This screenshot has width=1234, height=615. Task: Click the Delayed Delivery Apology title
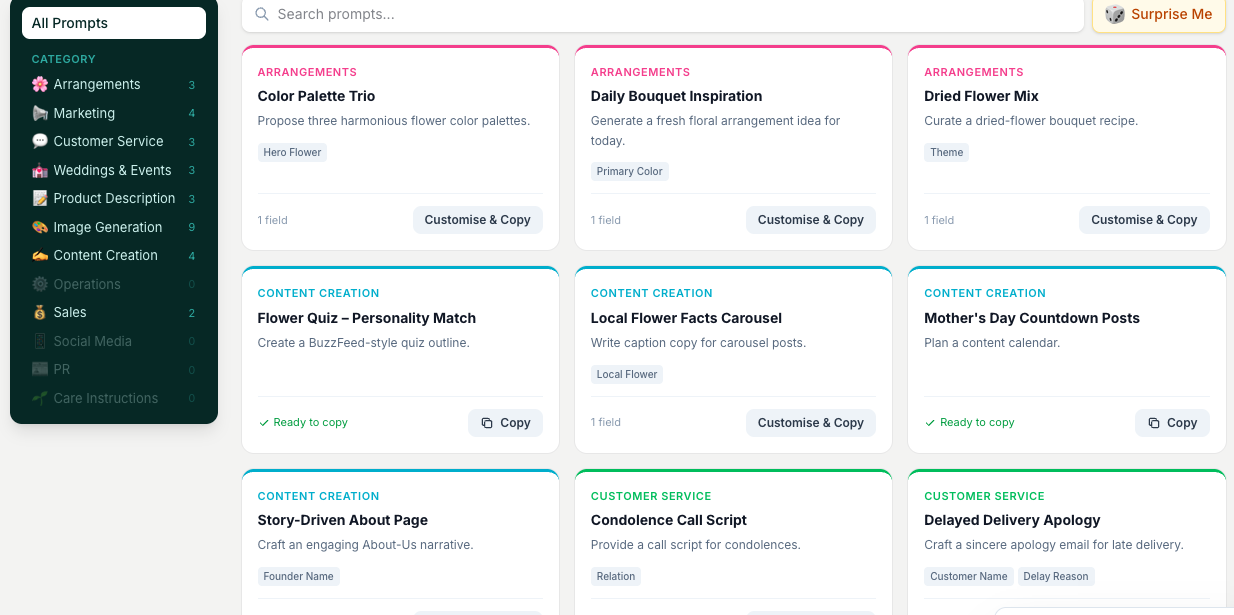(x=1012, y=520)
